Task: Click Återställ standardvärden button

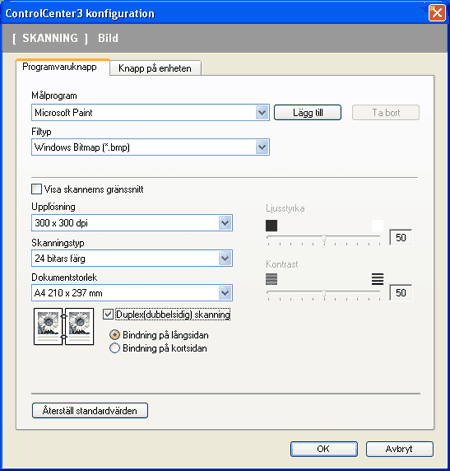Action: (x=90, y=410)
